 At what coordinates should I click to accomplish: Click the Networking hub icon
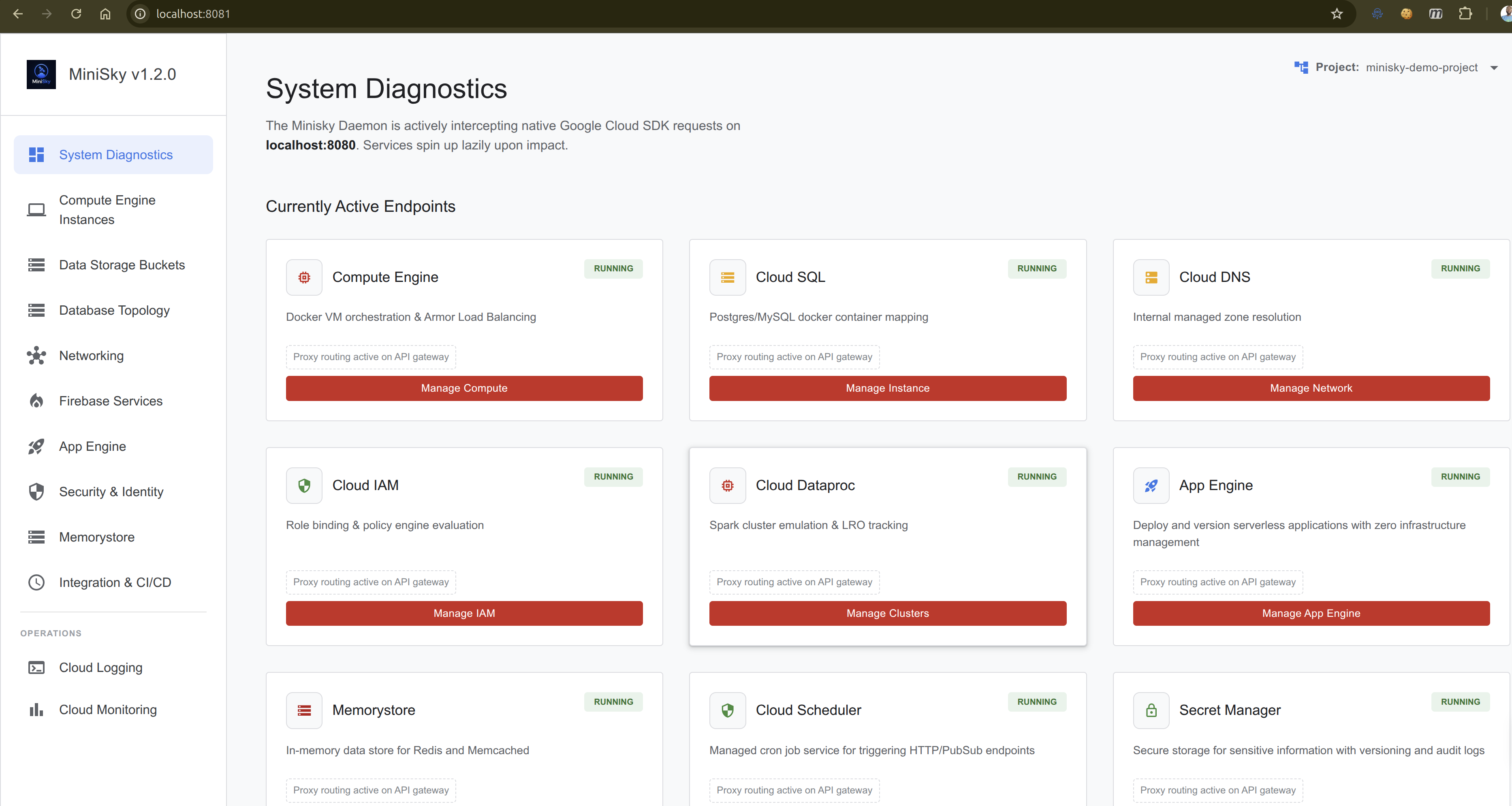coord(36,356)
